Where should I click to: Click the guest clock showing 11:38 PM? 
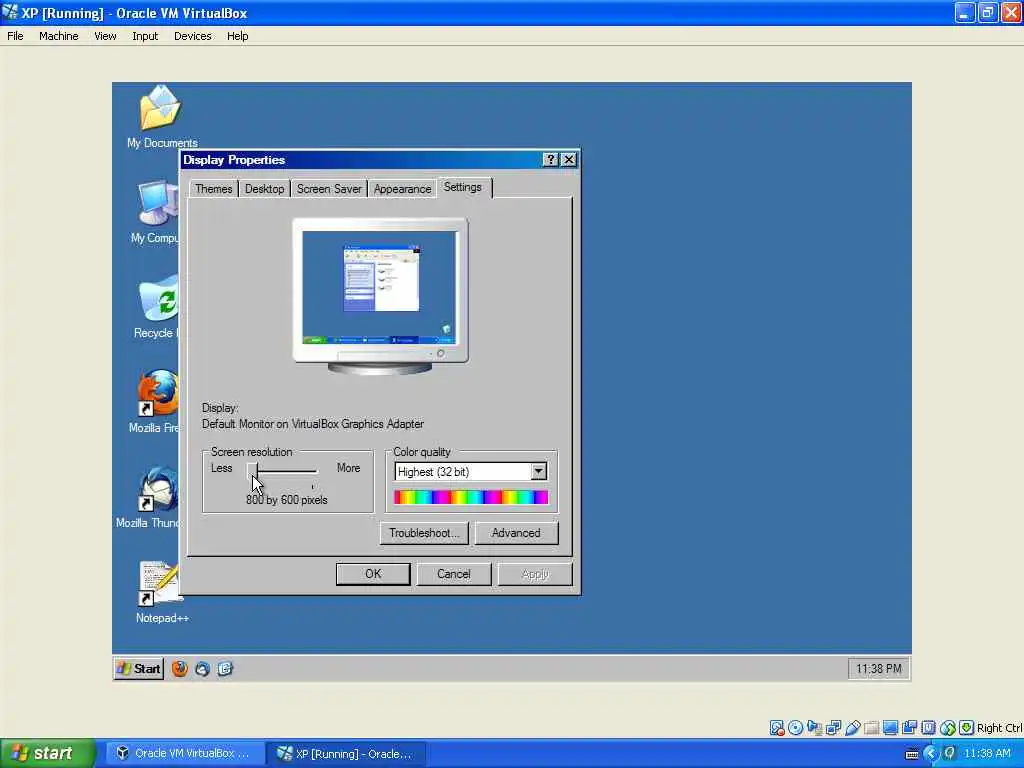(x=878, y=669)
